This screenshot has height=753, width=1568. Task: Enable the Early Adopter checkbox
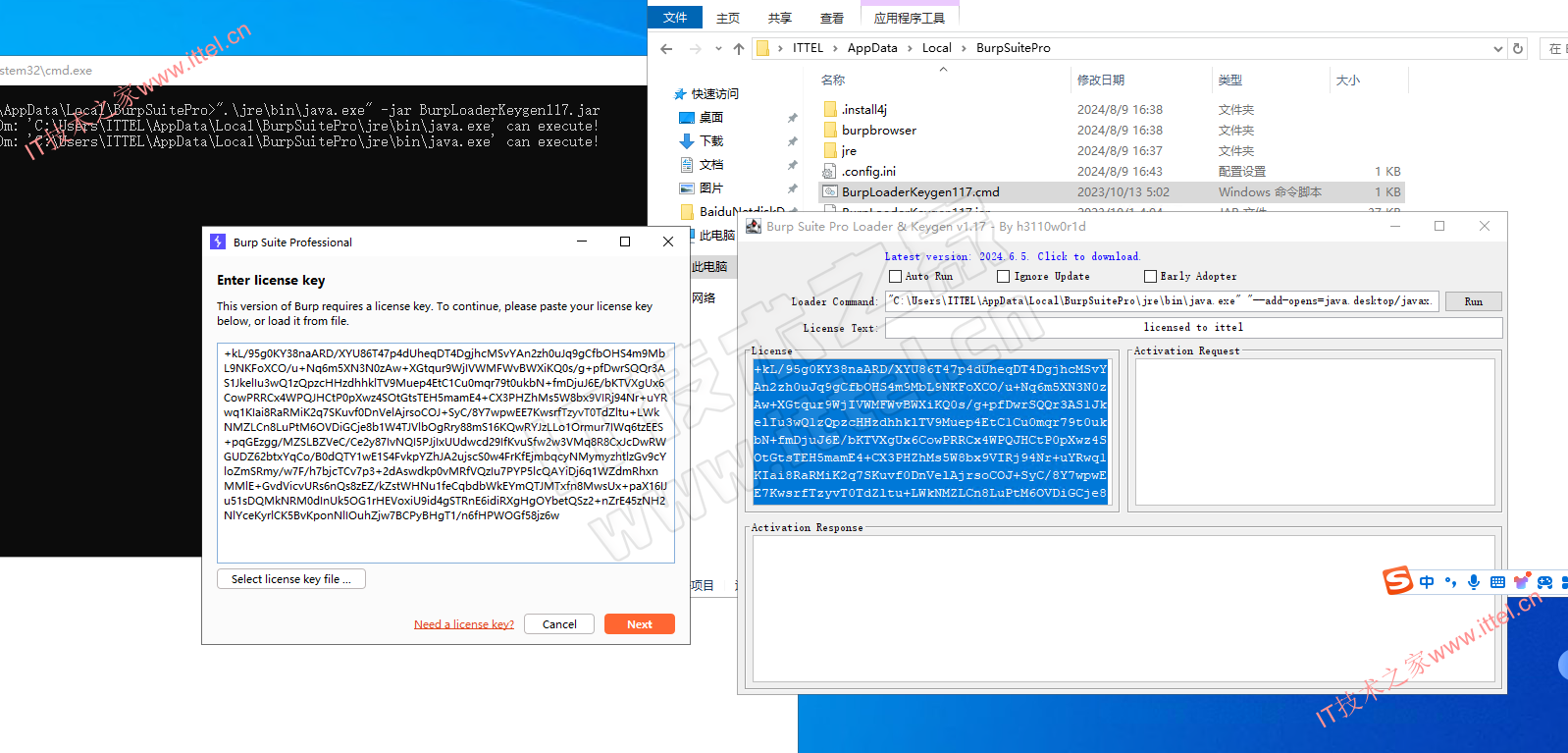[x=1150, y=277]
